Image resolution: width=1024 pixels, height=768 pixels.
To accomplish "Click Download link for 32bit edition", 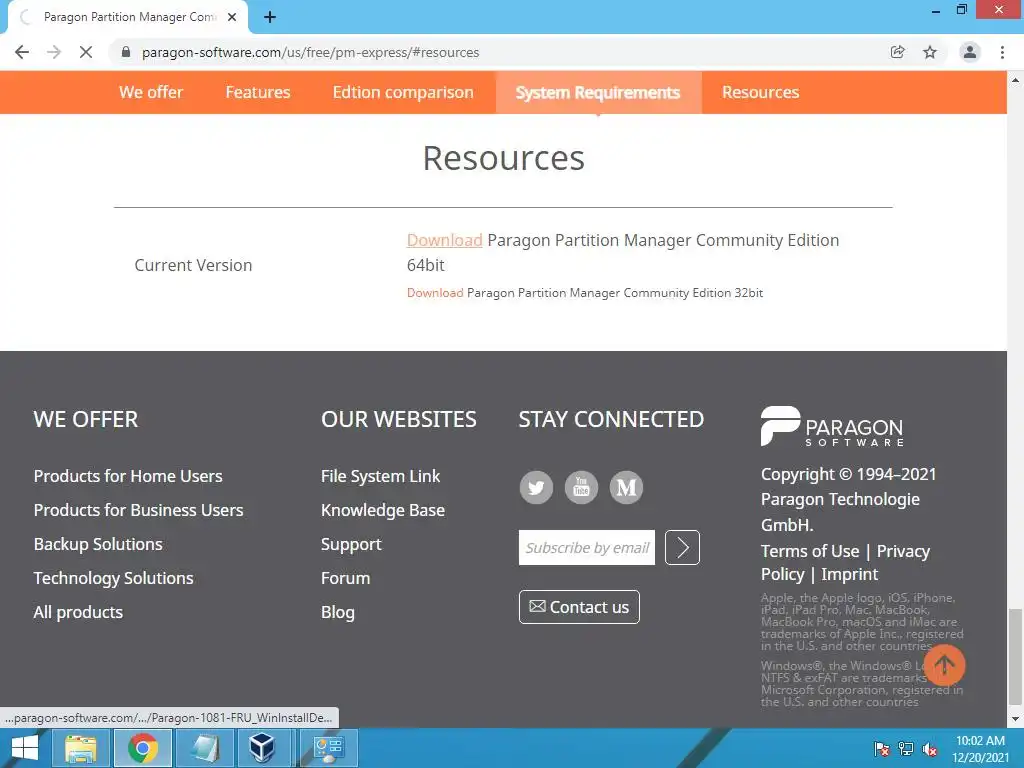I will [435, 293].
